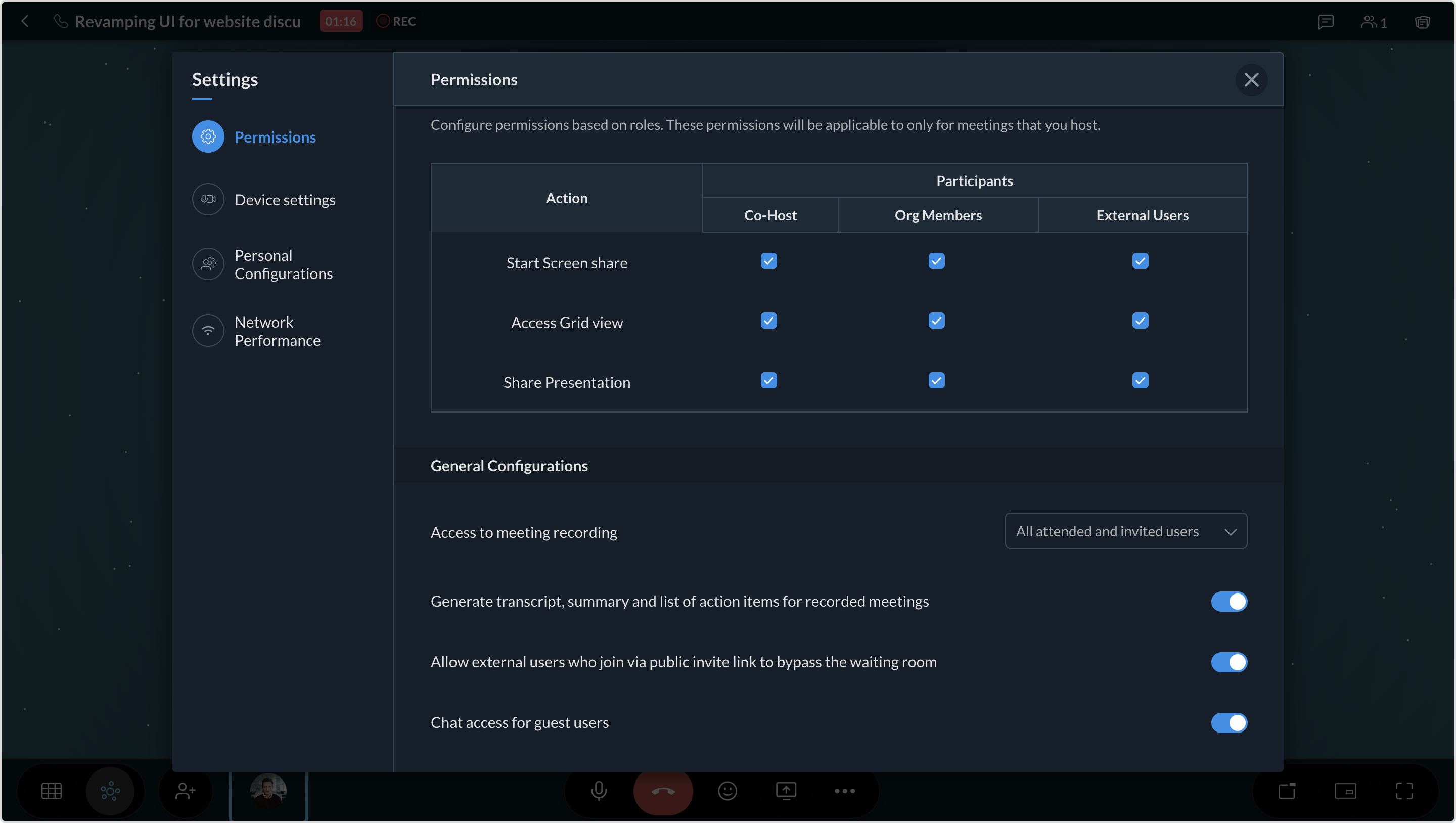Image resolution: width=1456 pixels, height=823 pixels.
Task: Open the Device settings section
Action: click(x=284, y=200)
